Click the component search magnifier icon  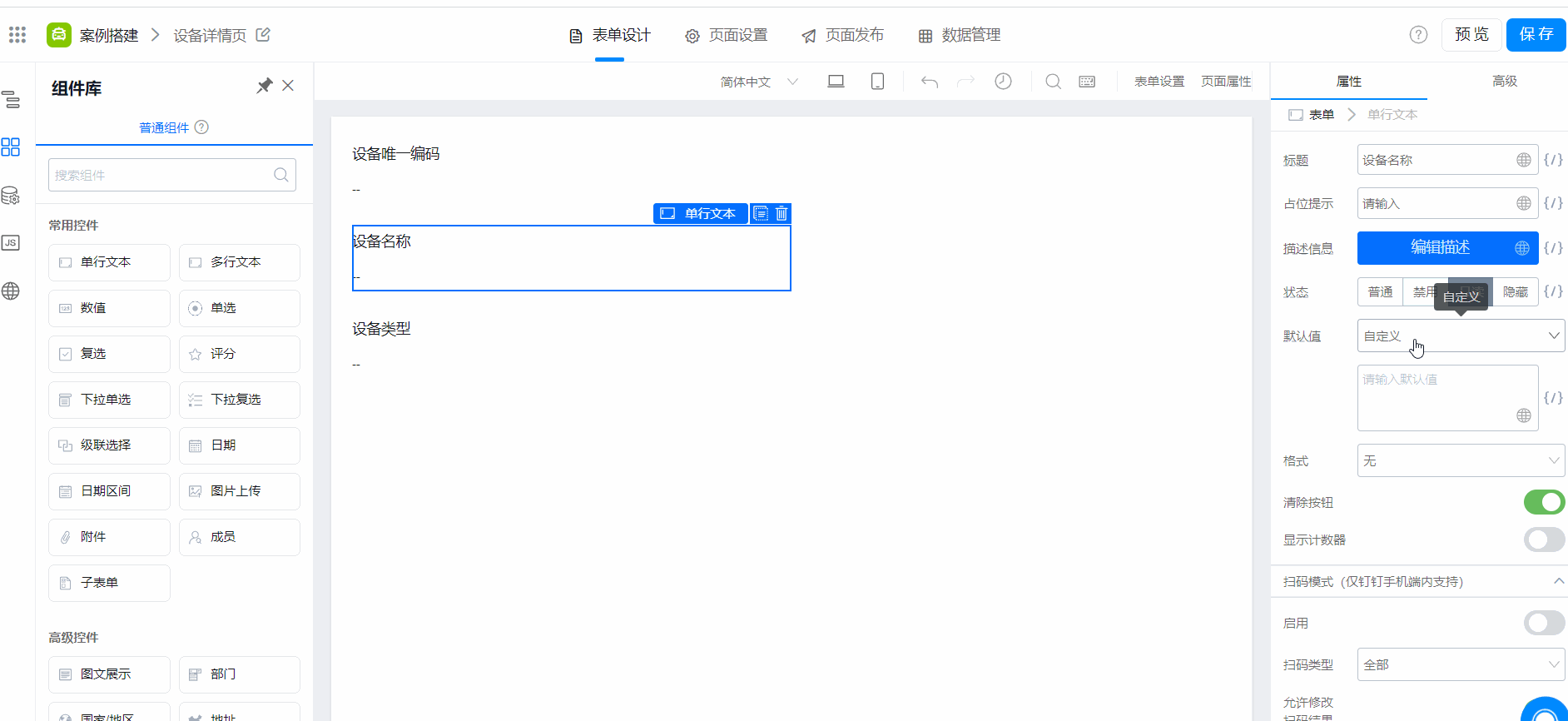pyautogui.click(x=281, y=175)
